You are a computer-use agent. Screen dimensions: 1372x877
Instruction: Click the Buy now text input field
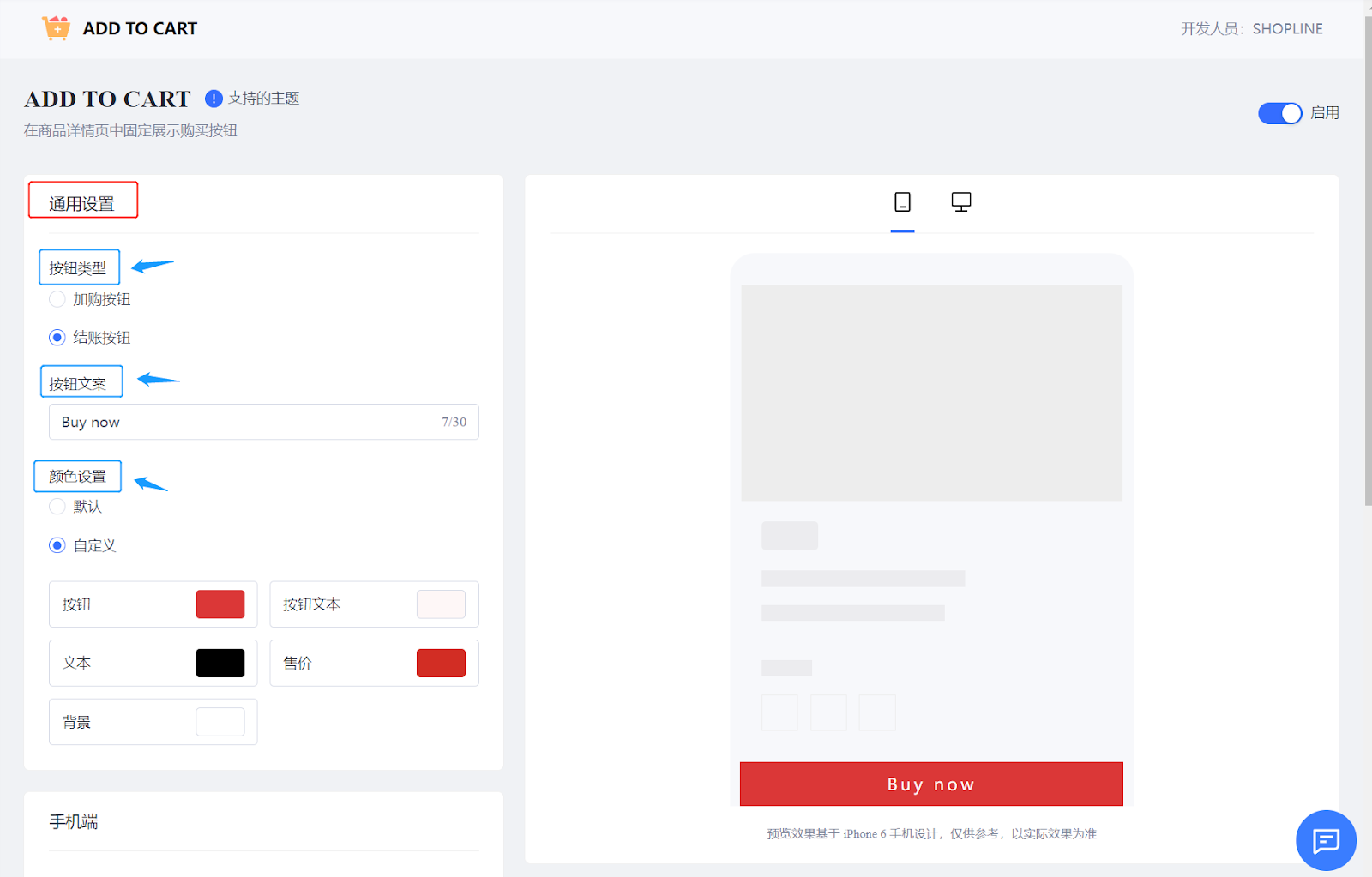tap(249, 422)
